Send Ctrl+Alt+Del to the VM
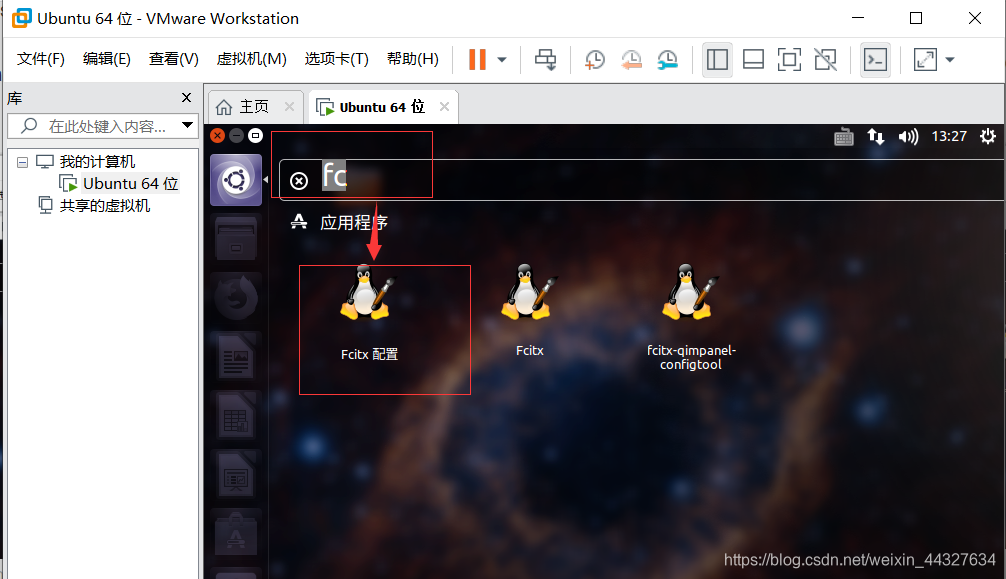Screen dimensions: 1006x579 545,60
